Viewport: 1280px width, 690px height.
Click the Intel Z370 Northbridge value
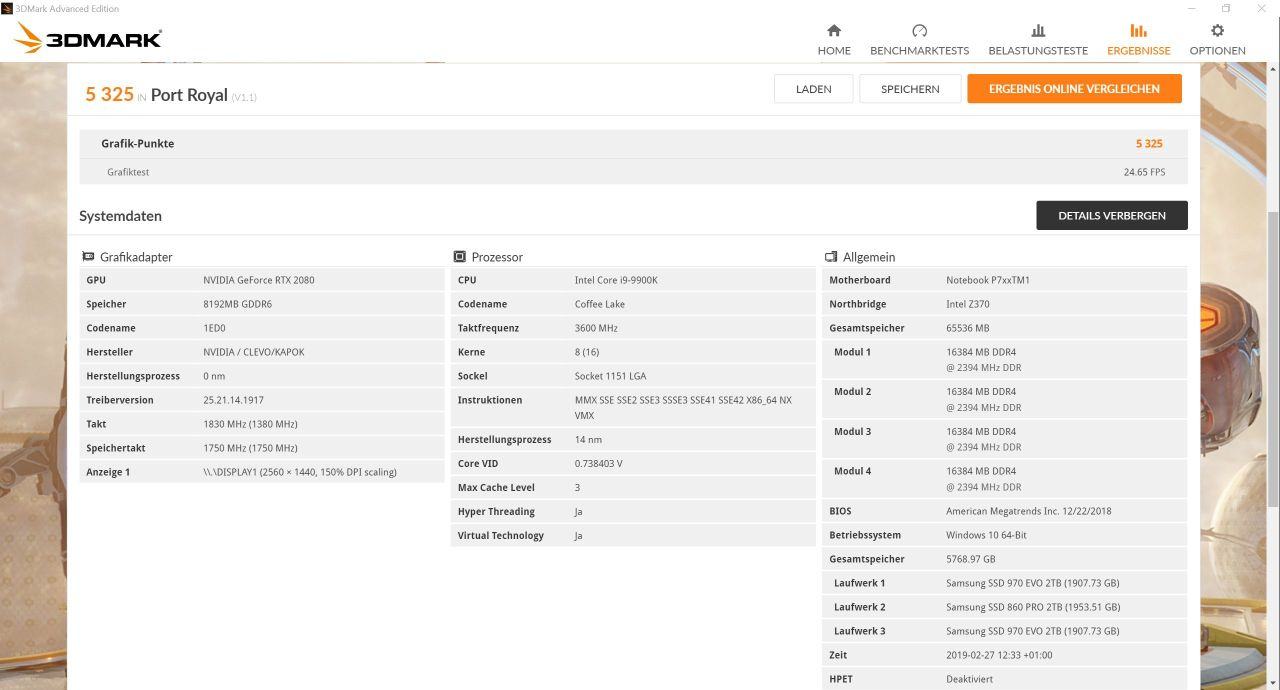click(x=968, y=304)
